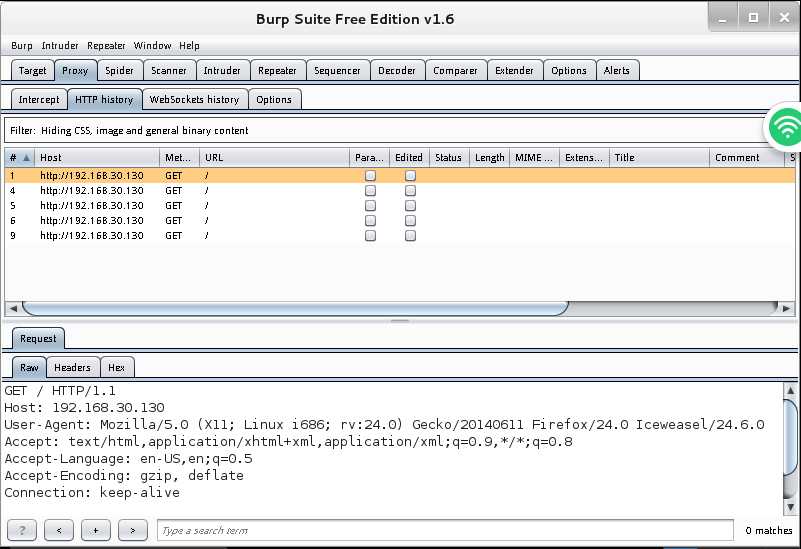Screen dimensions: 801x549
Task: Switch to the Comparer tab
Action: coord(455,70)
